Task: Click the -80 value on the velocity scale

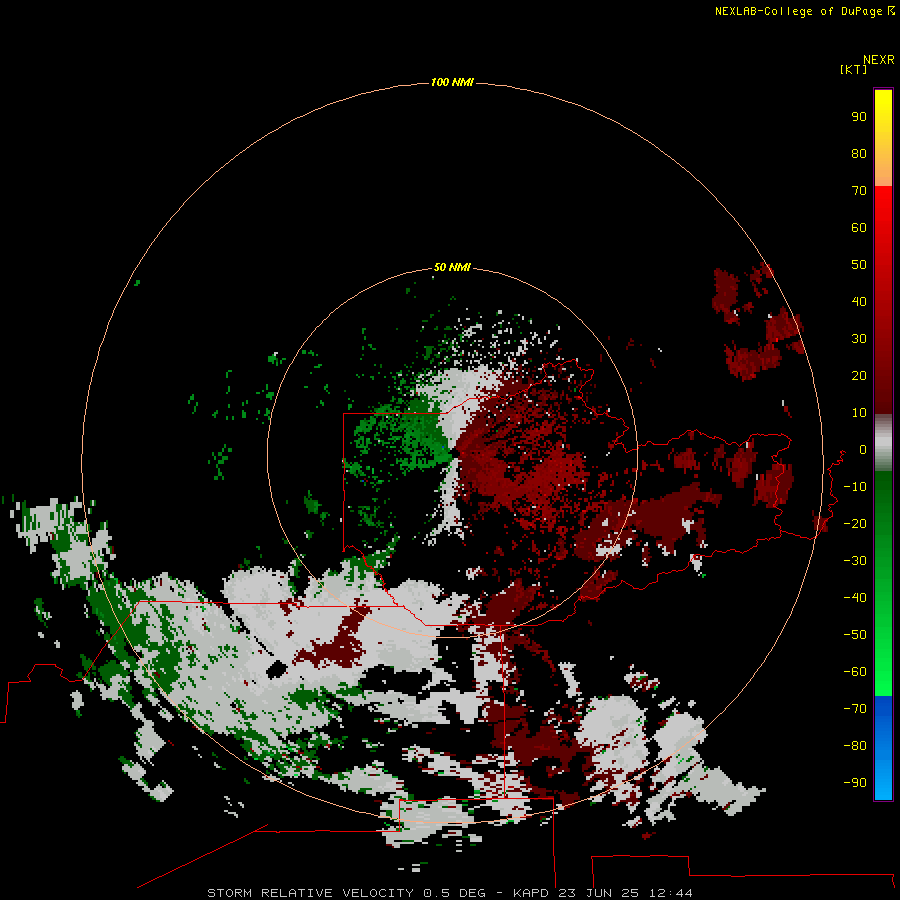Action: tap(855, 746)
